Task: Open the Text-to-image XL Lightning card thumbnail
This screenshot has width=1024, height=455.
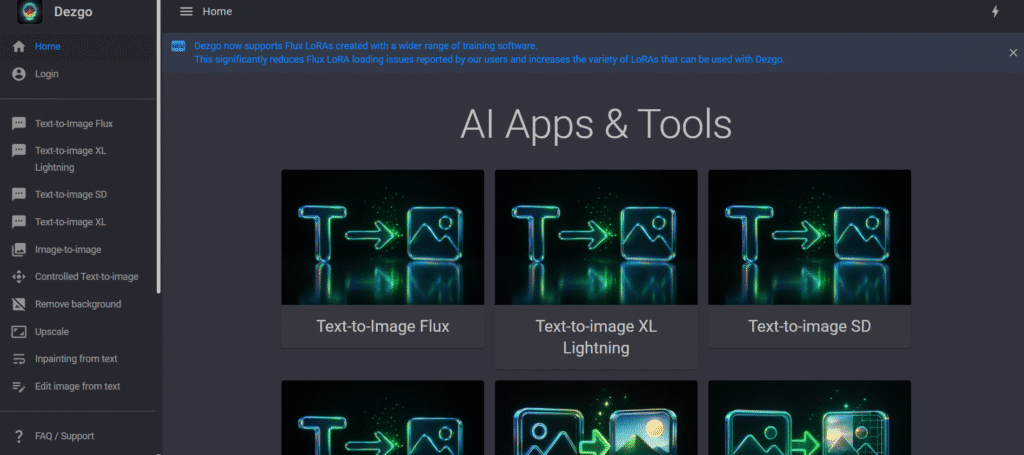Action: tap(596, 237)
